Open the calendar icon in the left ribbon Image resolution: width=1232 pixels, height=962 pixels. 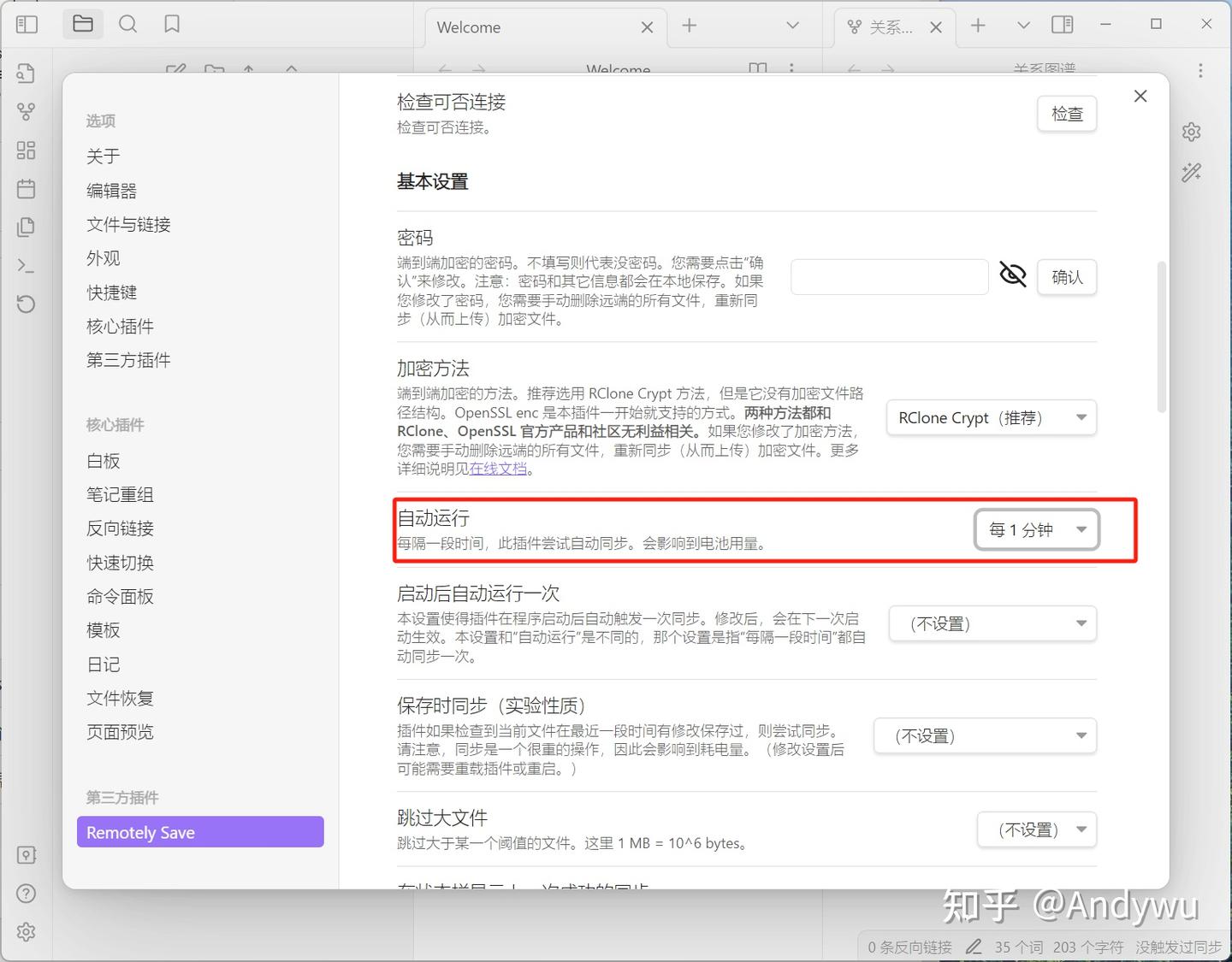[x=26, y=188]
